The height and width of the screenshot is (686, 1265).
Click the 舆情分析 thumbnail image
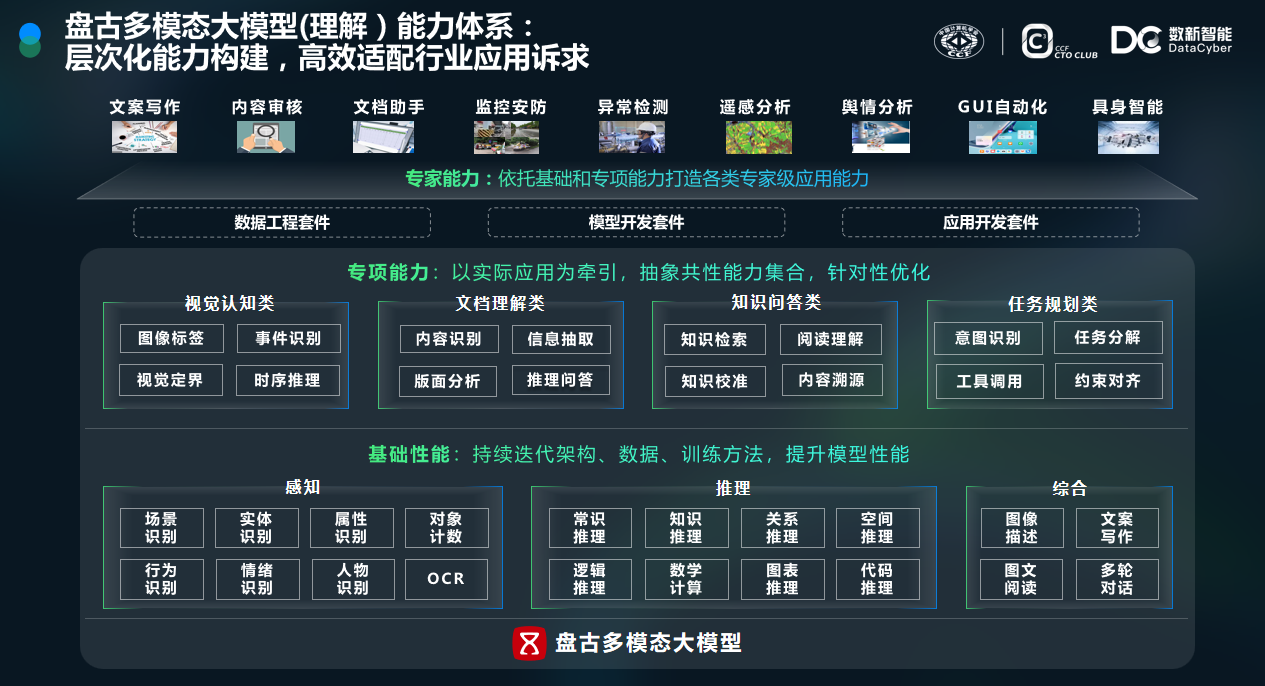tap(881, 137)
